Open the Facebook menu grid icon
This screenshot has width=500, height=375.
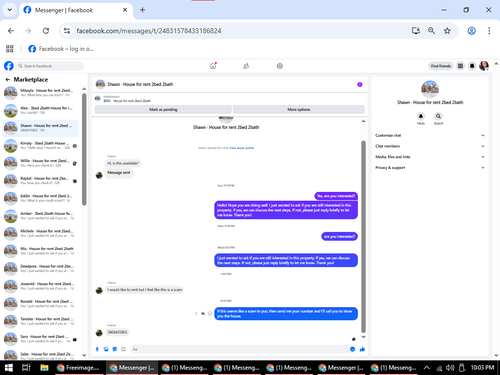(460, 66)
